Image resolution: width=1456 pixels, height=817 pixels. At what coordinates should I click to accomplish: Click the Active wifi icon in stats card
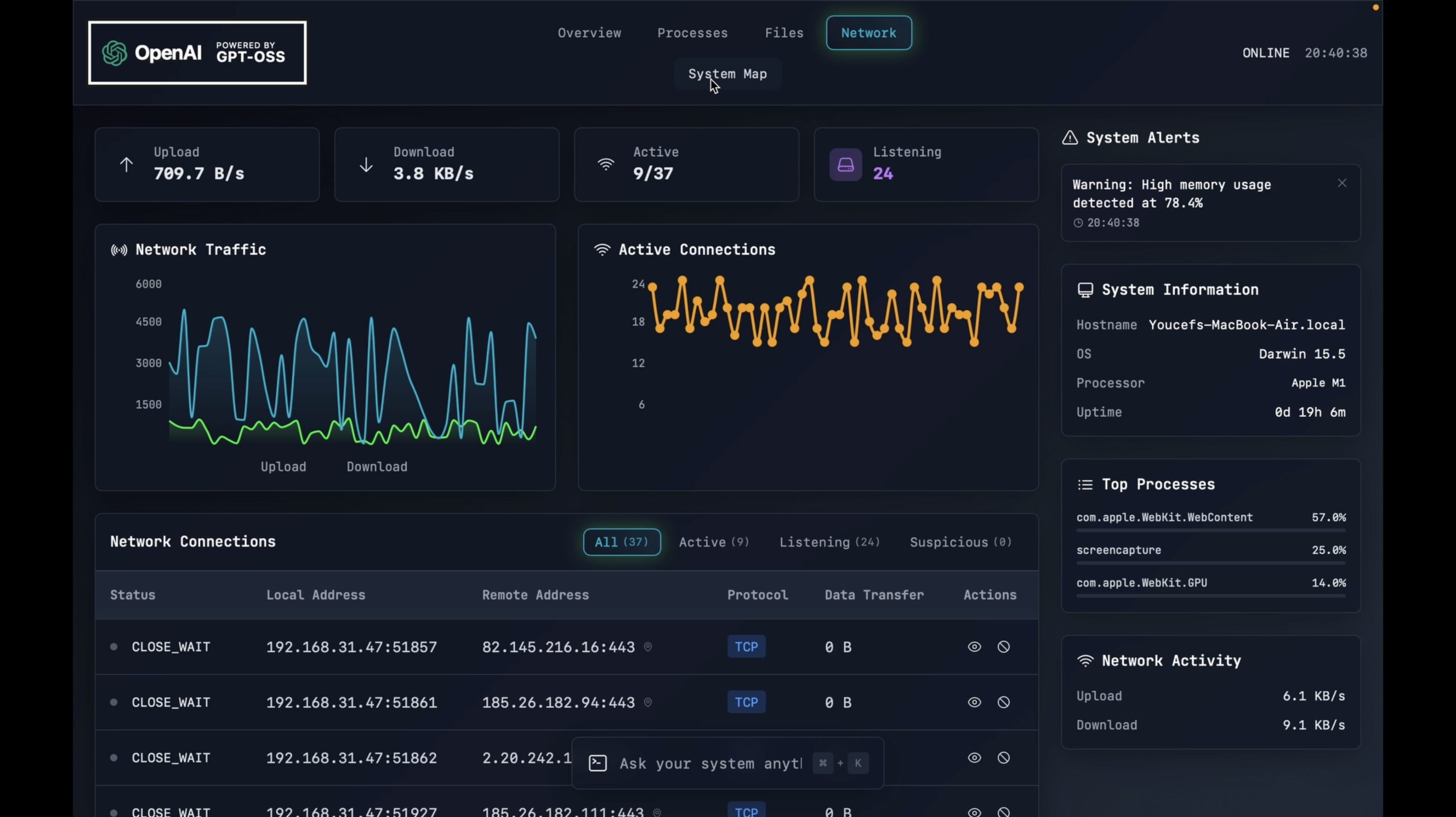[605, 164]
